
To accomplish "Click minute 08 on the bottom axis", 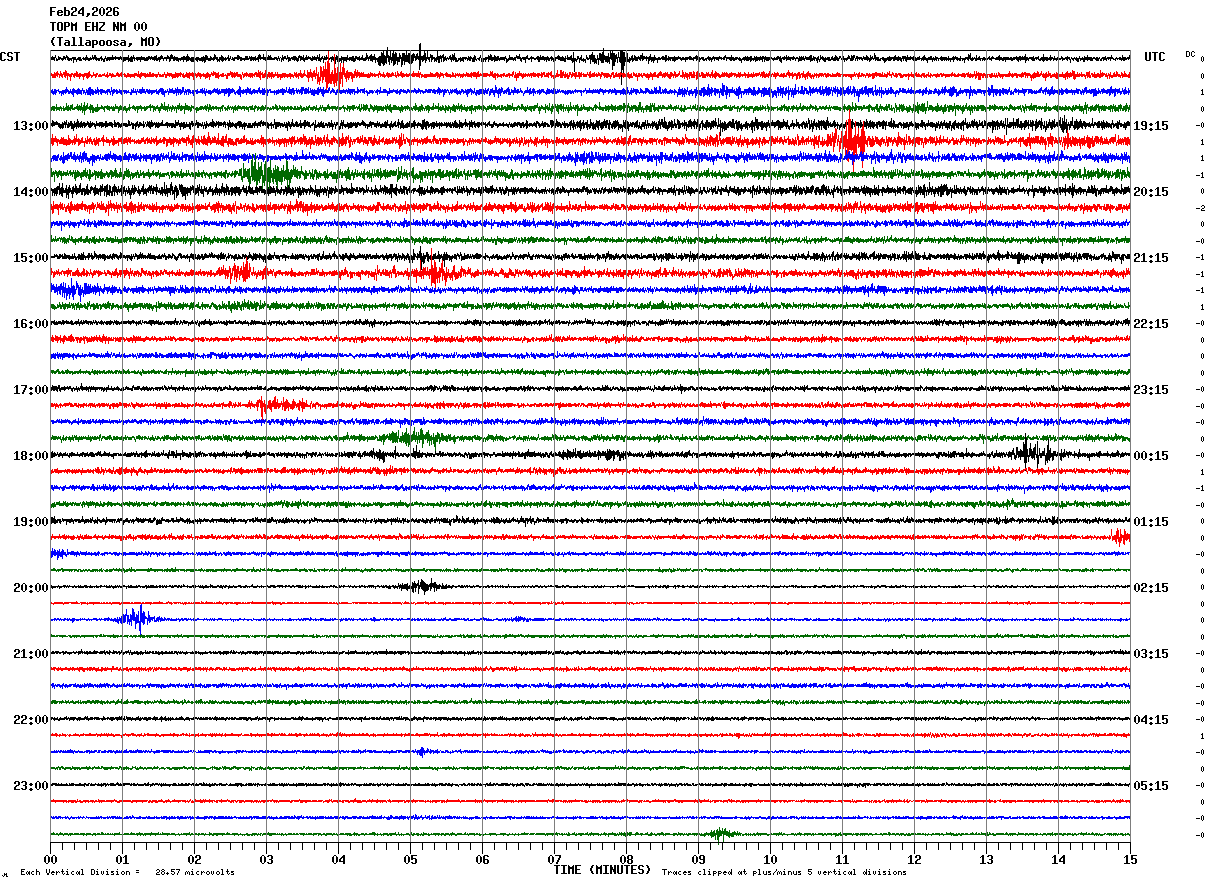I will 626,859.
